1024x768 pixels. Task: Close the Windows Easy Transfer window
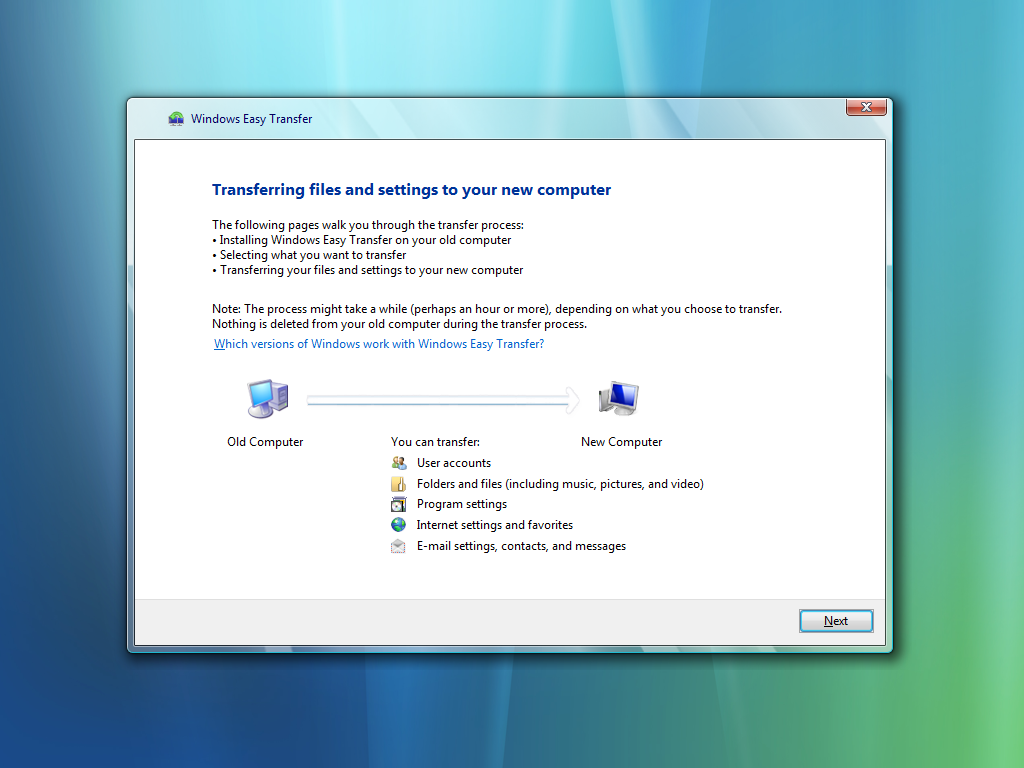tap(866, 107)
